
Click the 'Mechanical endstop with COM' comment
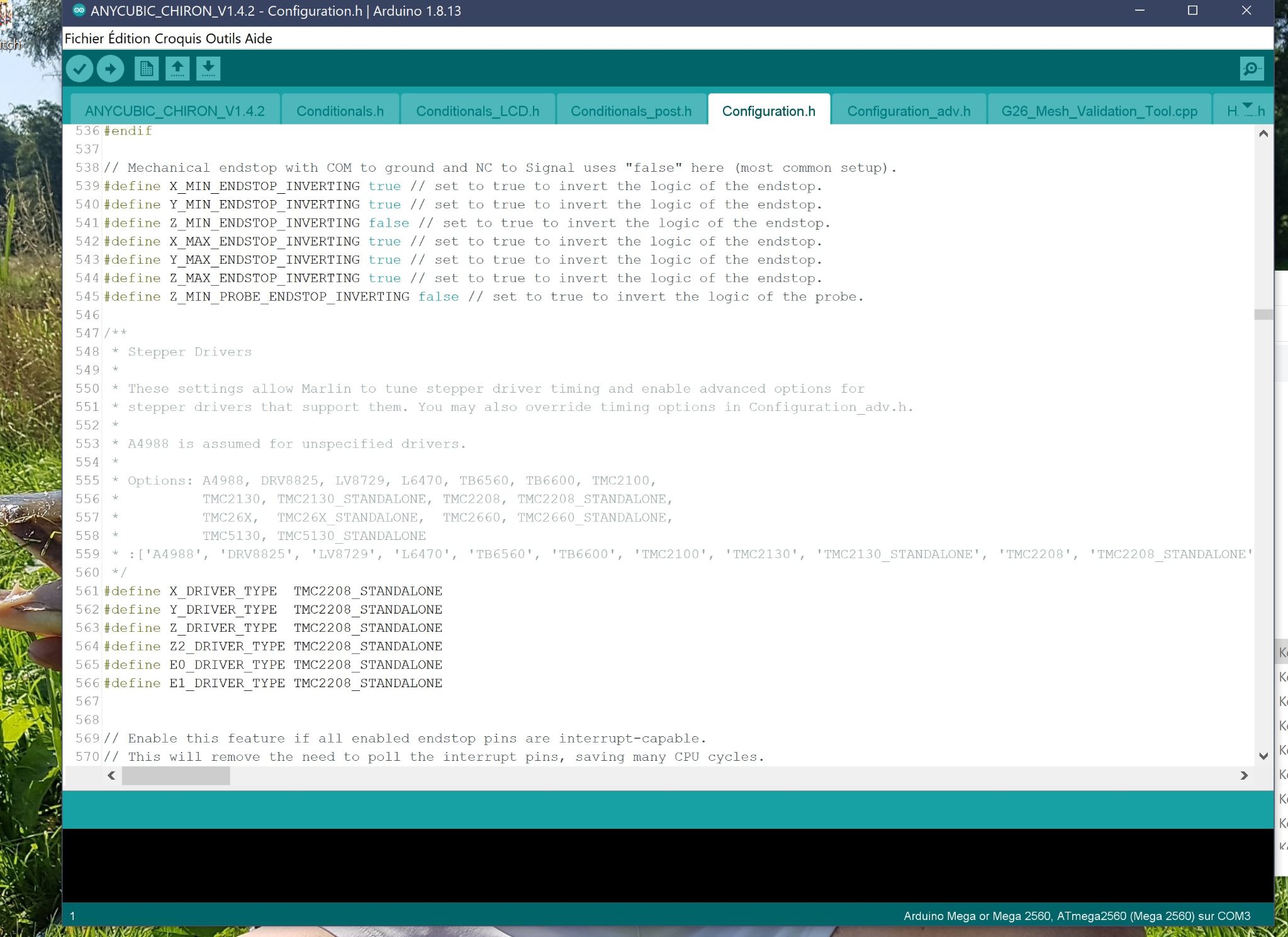(x=500, y=167)
